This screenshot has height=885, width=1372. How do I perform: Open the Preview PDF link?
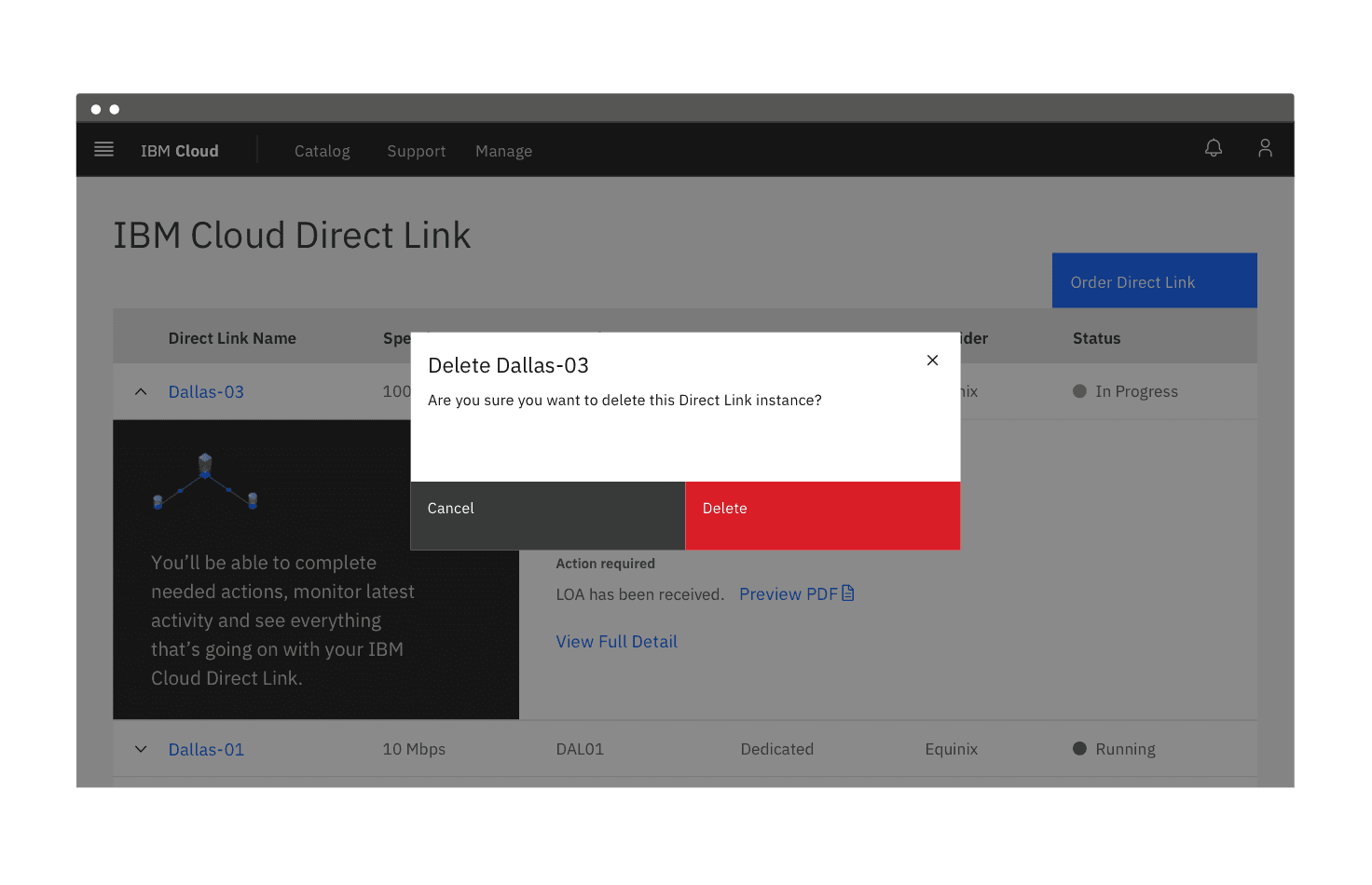click(x=788, y=593)
